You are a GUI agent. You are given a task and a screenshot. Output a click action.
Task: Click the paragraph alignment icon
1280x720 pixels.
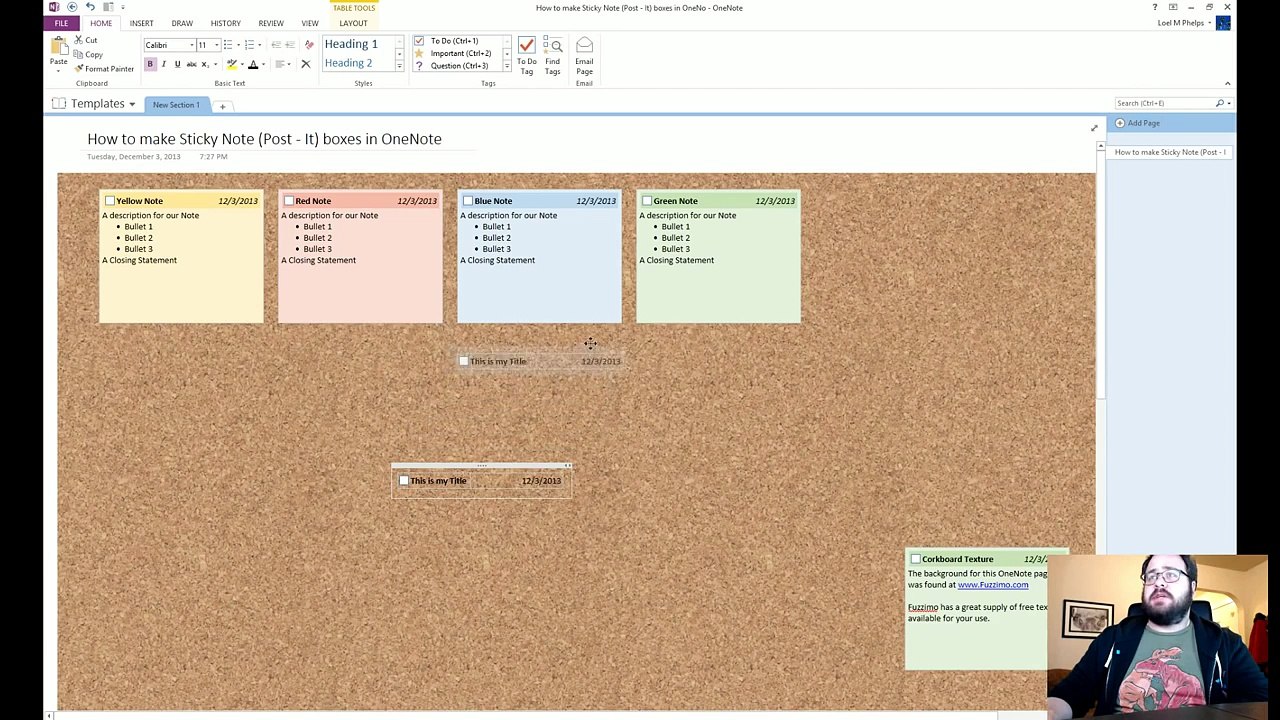pos(279,64)
